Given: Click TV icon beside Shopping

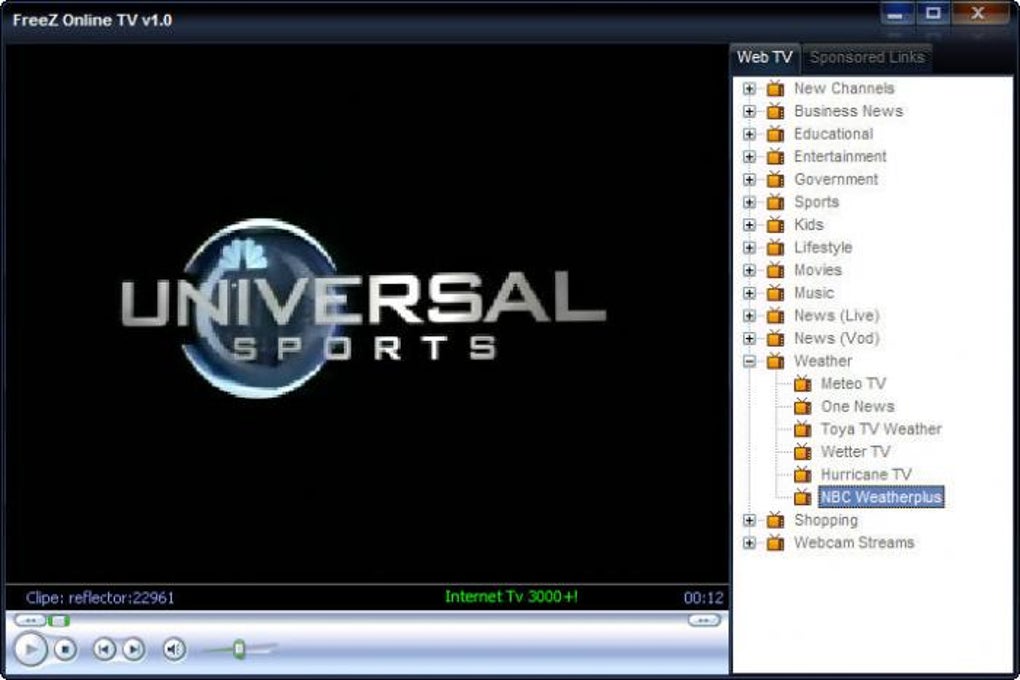Looking at the screenshot, I should pos(775,520).
